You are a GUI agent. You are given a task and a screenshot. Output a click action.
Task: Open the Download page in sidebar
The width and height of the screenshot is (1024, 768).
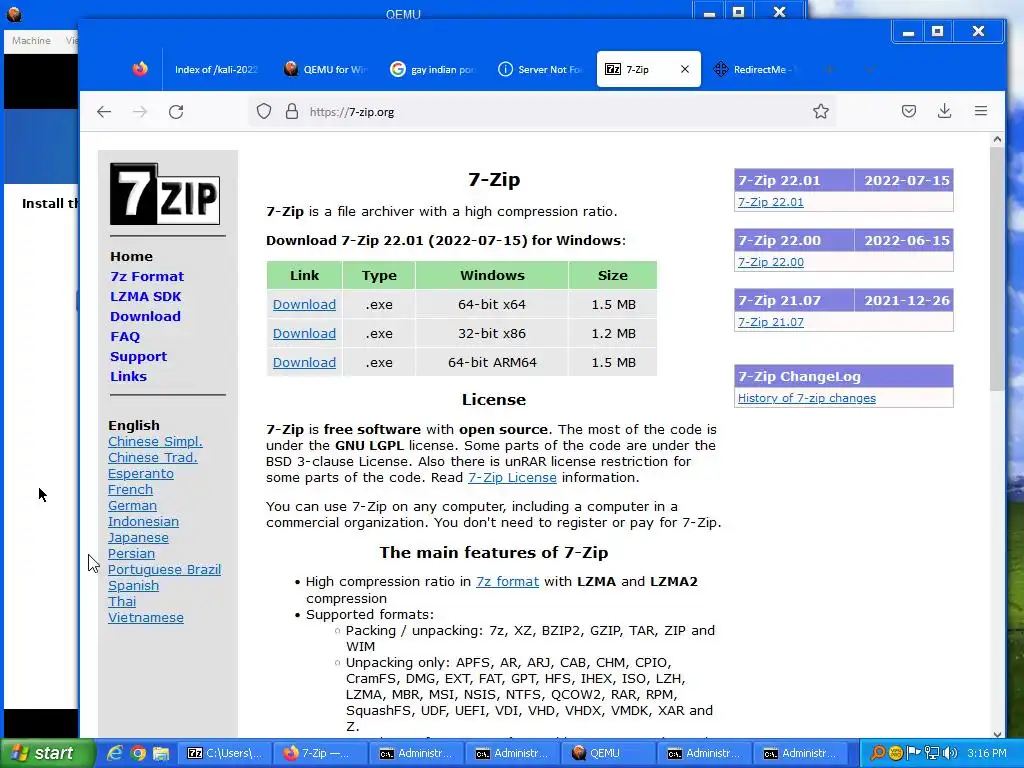coord(145,316)
